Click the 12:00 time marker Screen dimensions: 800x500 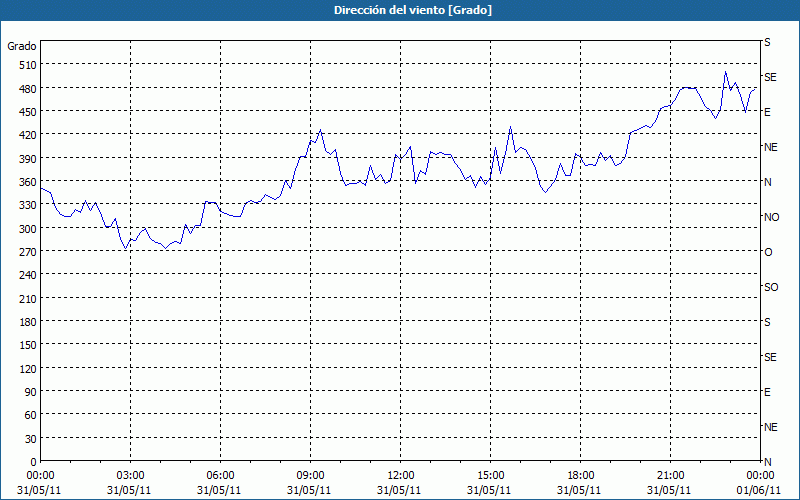coord(401,475)
